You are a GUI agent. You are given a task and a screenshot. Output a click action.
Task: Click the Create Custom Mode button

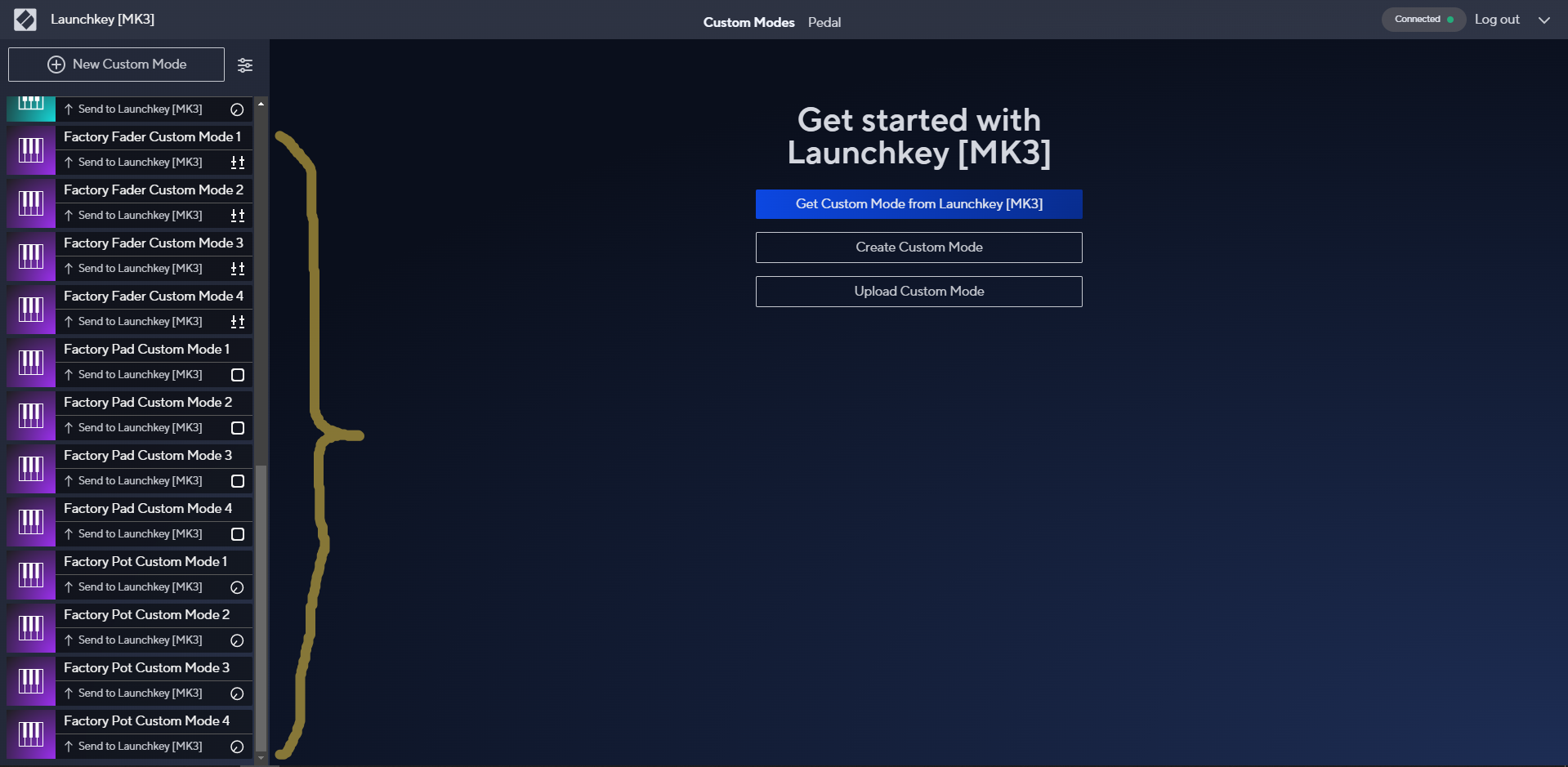click(919, 247)
